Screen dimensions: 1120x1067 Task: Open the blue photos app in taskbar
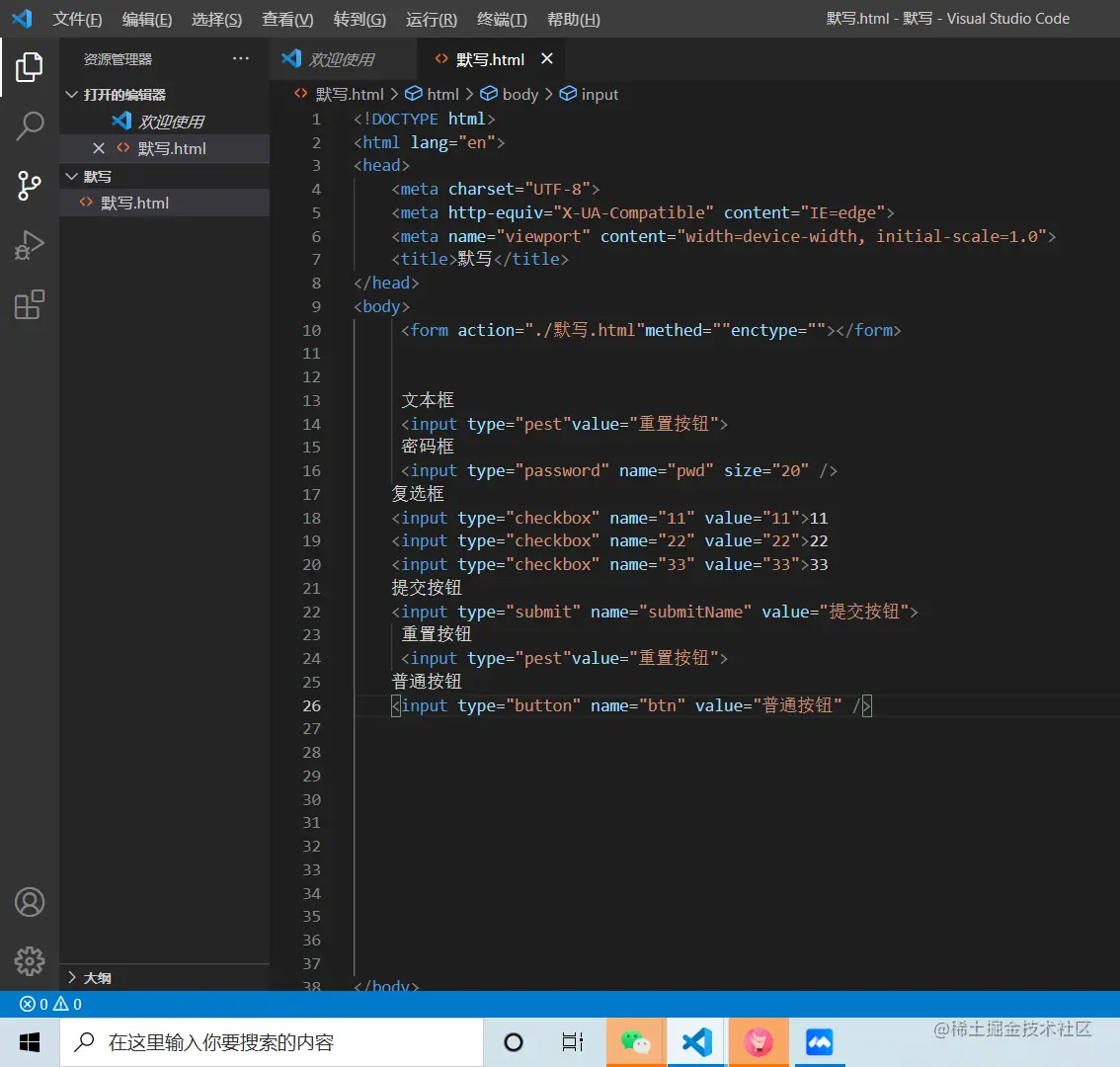click(820, 1042)
